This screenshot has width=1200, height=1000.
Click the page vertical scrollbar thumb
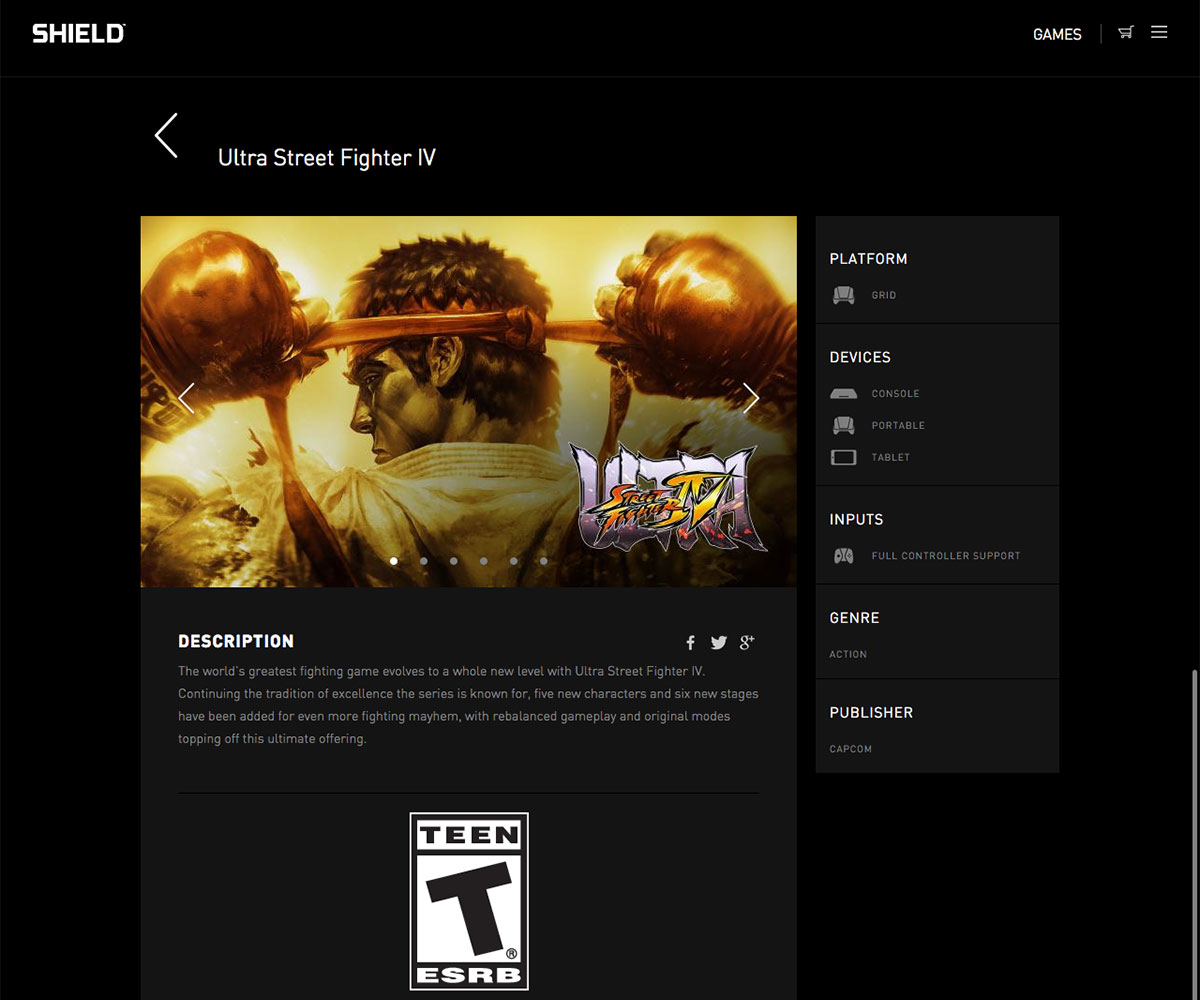(1195, 835)
